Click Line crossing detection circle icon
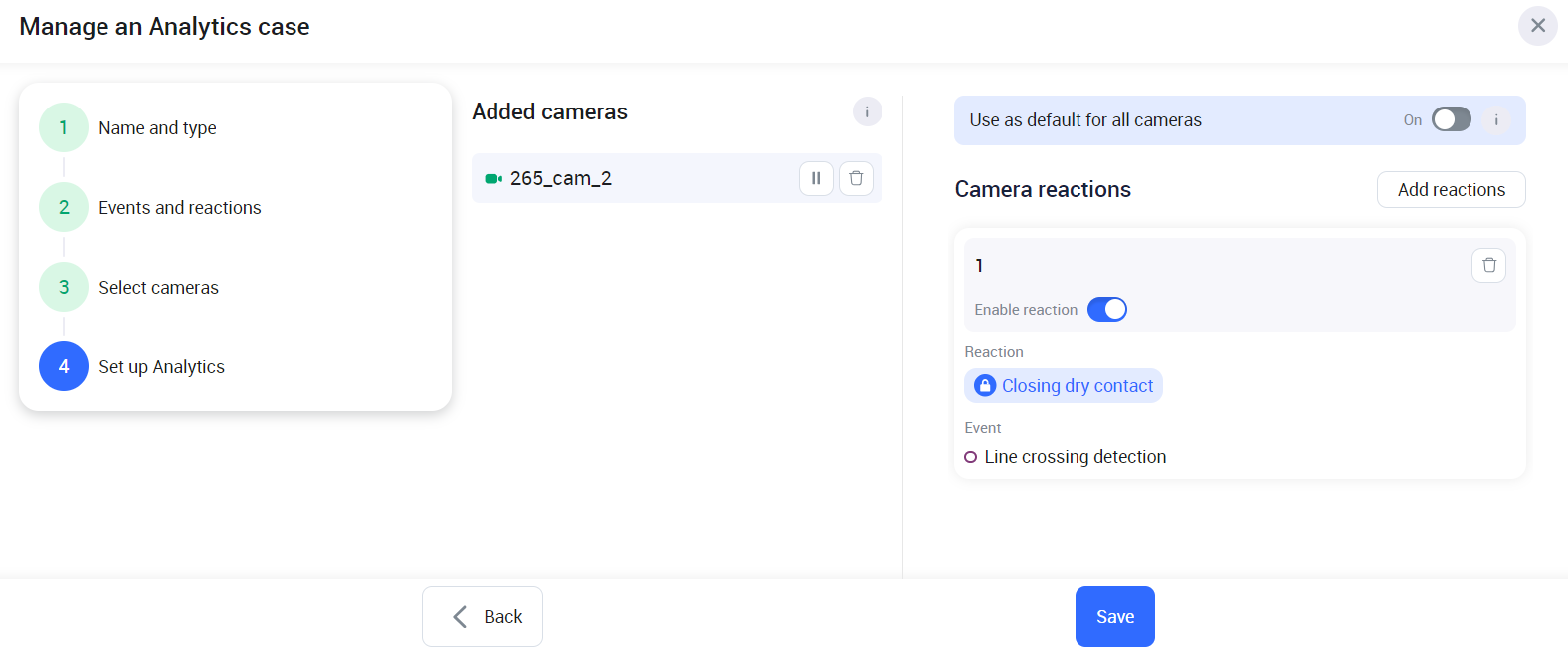 tap(971, 457)
